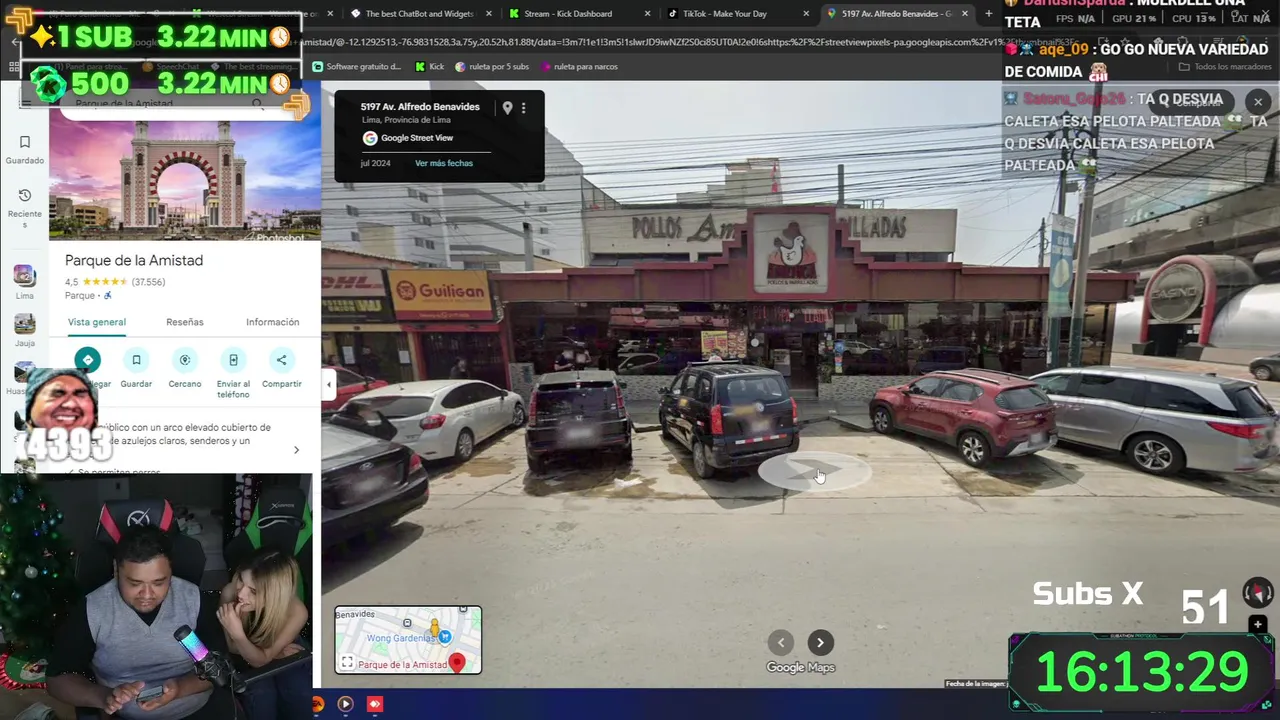Go to next Street View image arrow
1280x720 pixels.
[820, 643]
